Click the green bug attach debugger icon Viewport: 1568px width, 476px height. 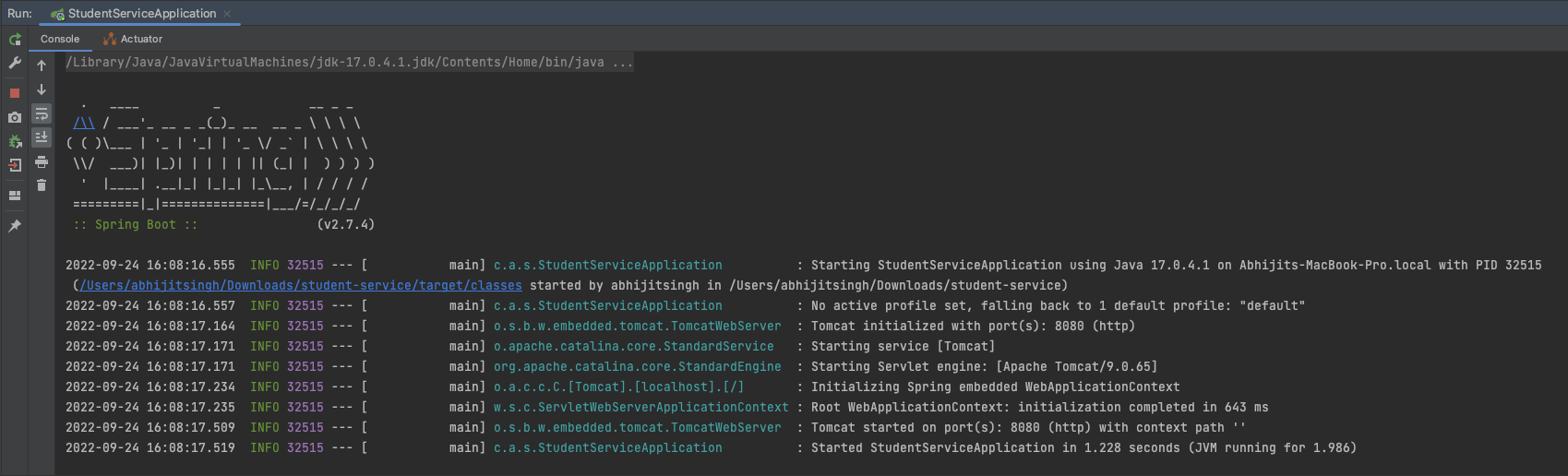(x=15, y=141)
